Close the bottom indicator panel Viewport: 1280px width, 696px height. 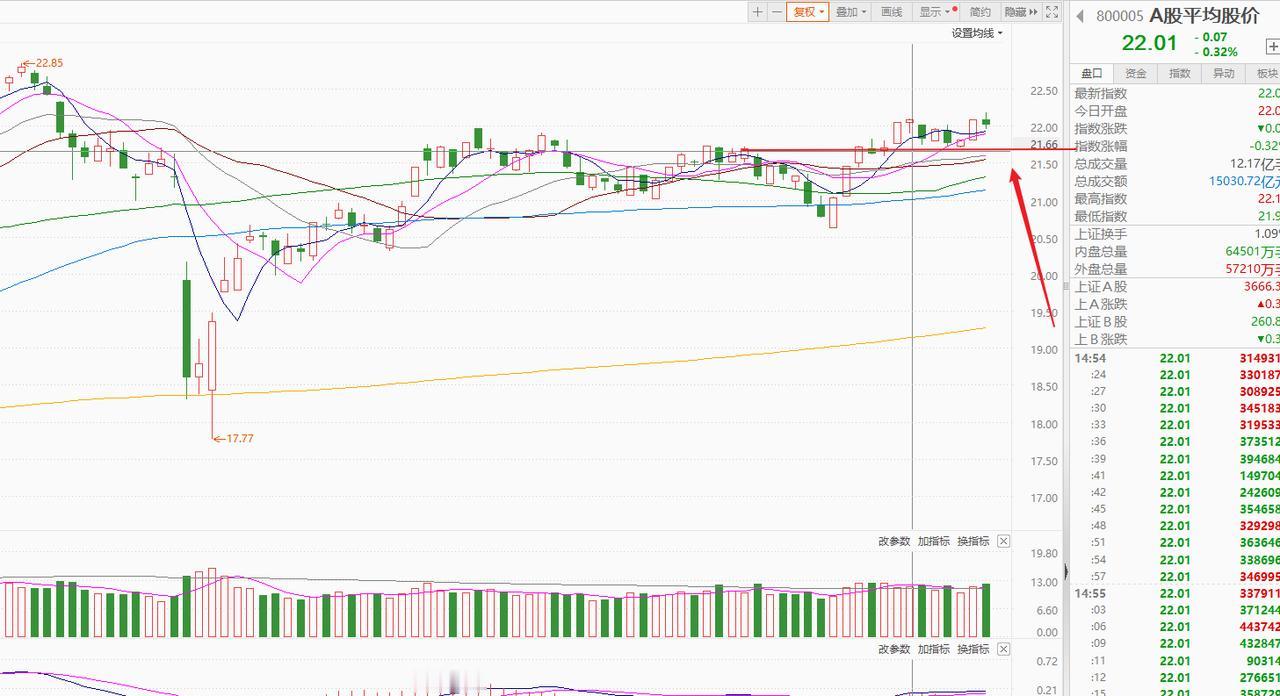pyautogui.click(x=1003, y=649)
